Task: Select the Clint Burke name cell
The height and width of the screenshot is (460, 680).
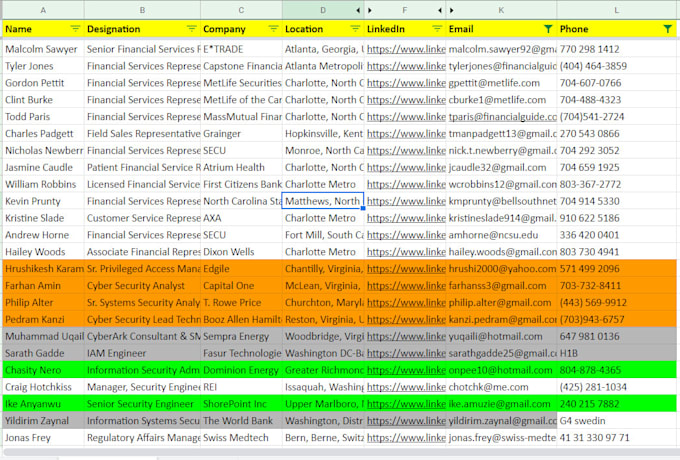Action: (43, 100)
